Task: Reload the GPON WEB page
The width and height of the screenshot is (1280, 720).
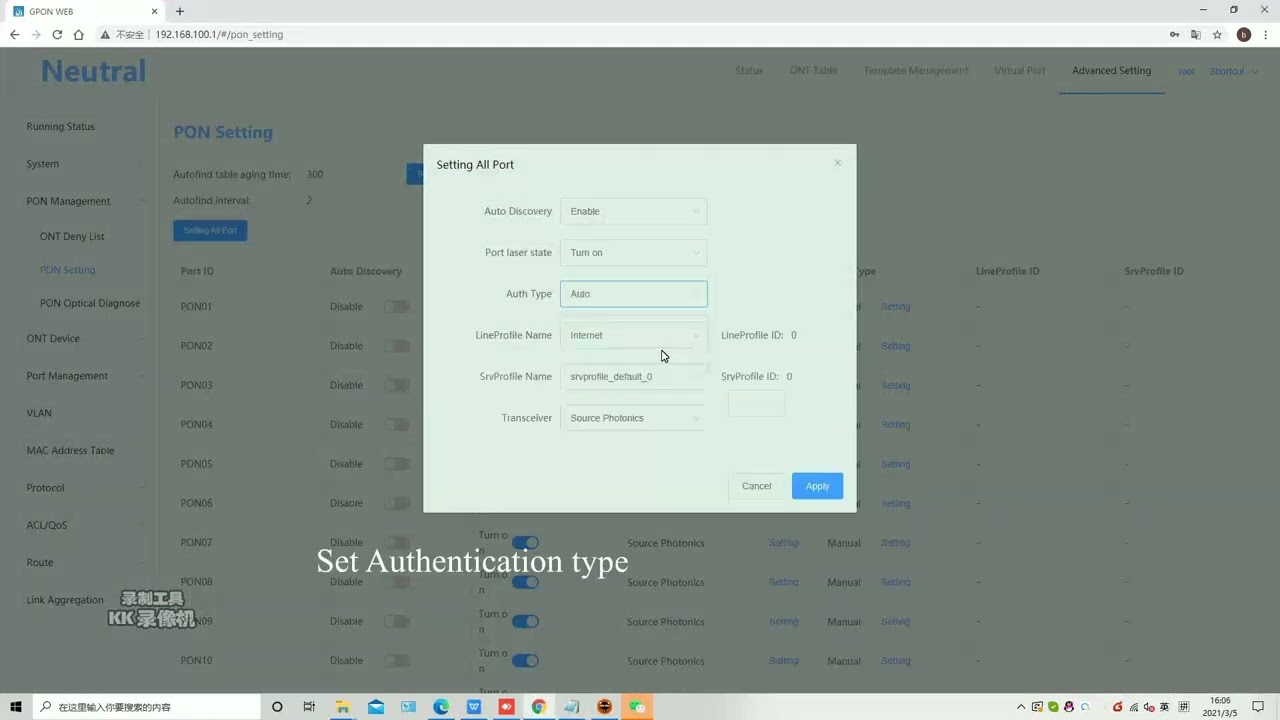Action: [x=57, y=34]
